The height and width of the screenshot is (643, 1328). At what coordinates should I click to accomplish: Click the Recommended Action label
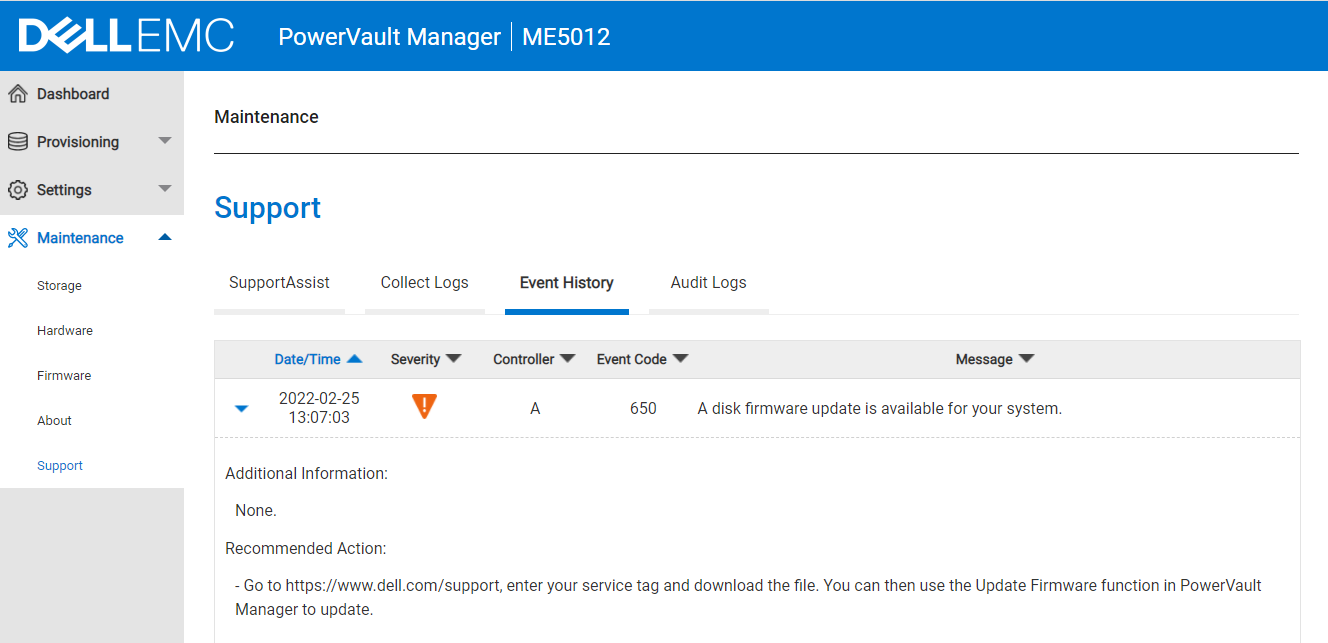(x=305, y=549)
